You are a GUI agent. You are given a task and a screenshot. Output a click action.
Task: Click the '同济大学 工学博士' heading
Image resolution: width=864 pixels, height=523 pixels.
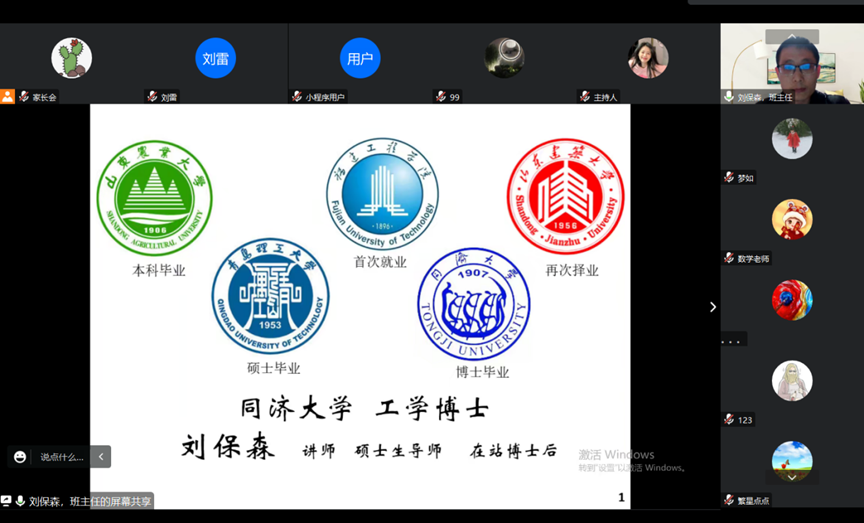(364, 409)
